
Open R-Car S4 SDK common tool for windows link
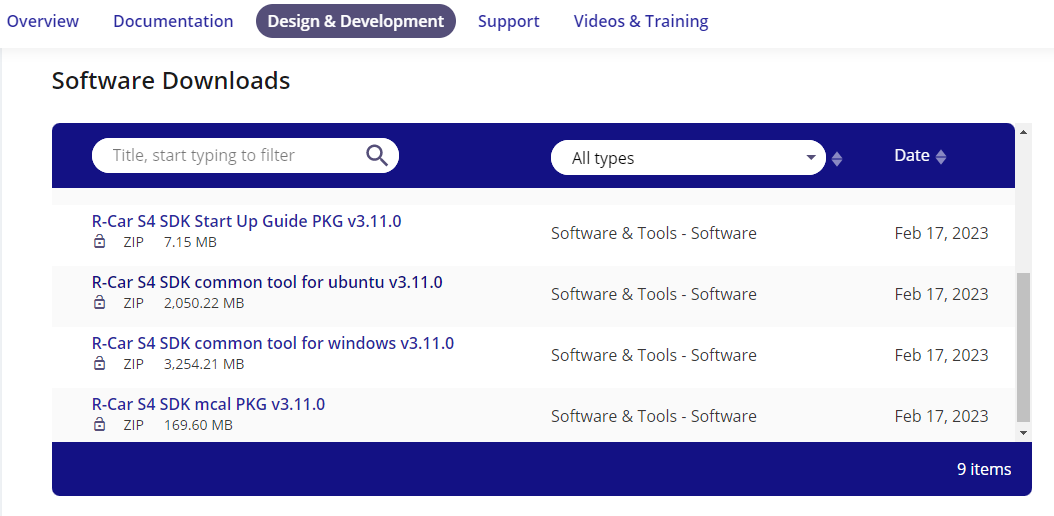[272, 343]
